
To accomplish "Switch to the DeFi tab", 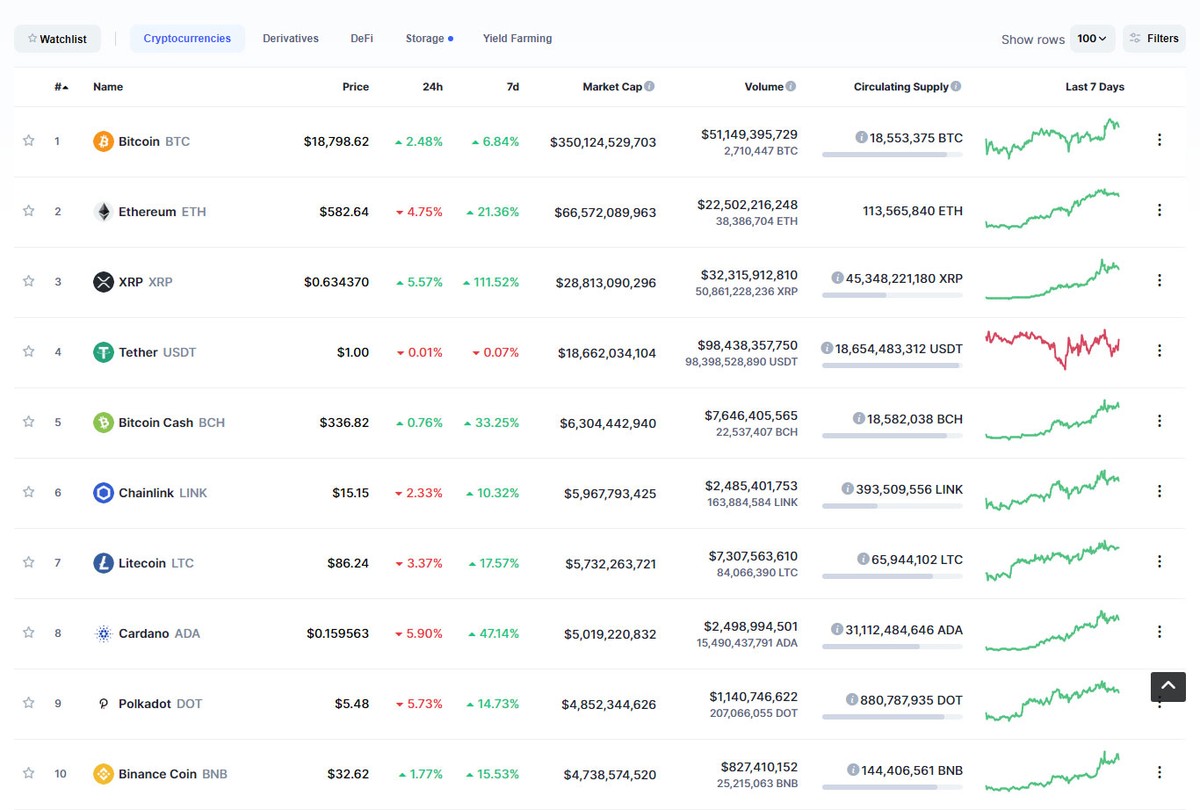I will [361, 38].
